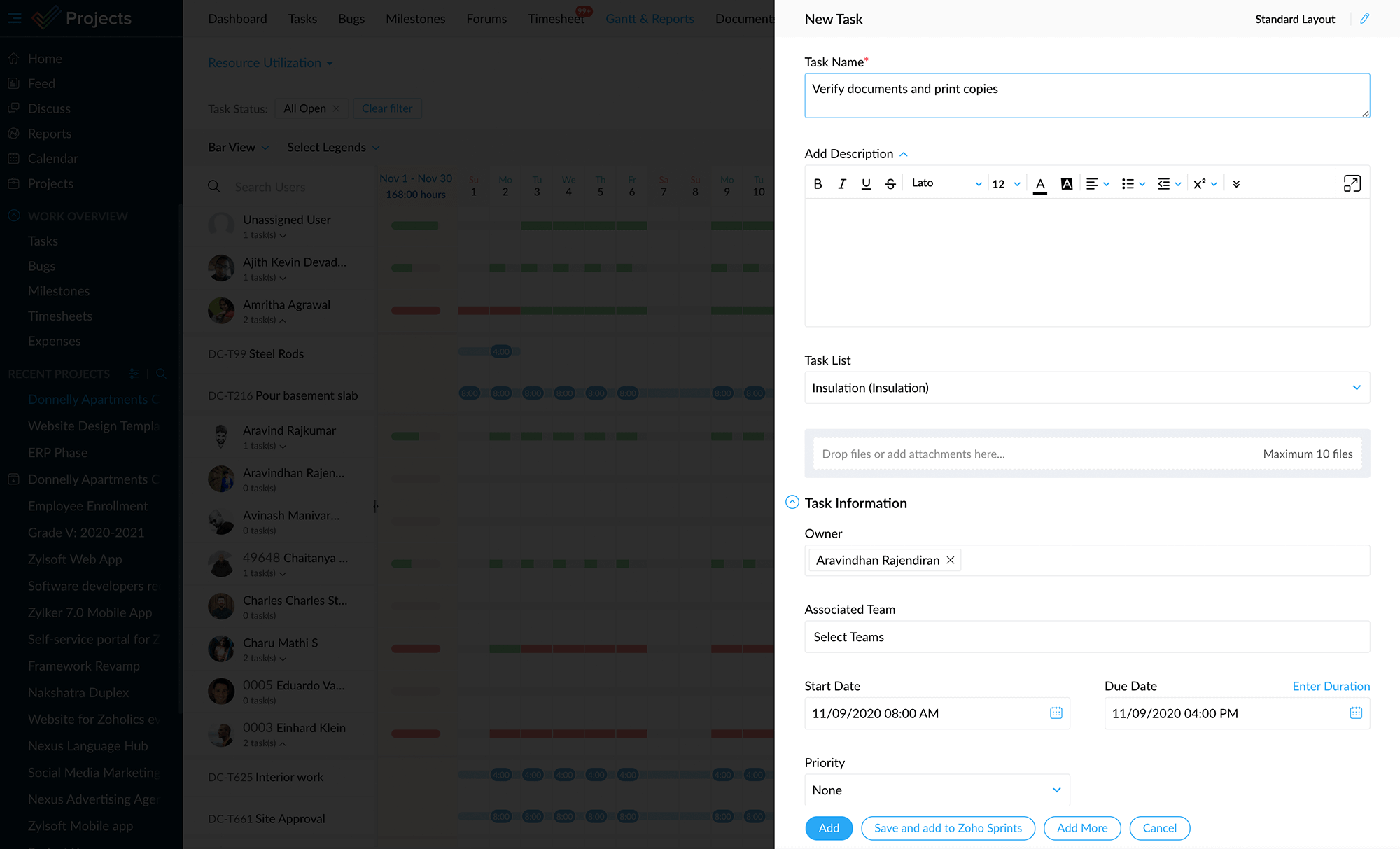The height and width of the screenshot is (849, 1400).
Task: Open bullet list options
Action: tap(1133, 183)
